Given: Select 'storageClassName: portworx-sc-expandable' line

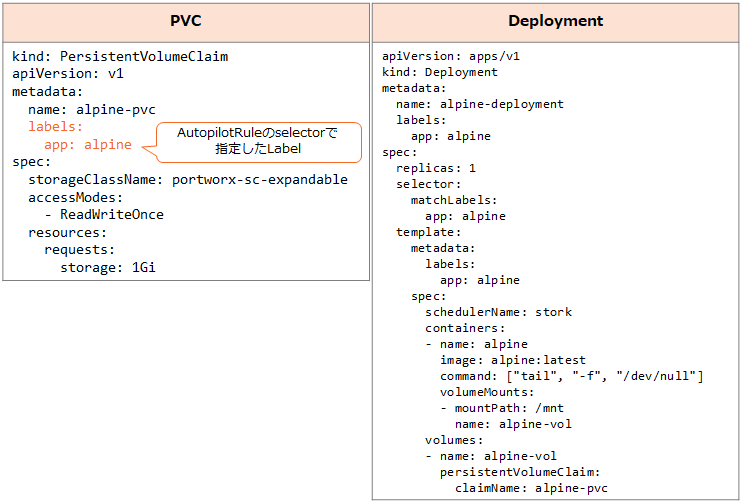Looking at the screenshot, I should coord(188,180).
